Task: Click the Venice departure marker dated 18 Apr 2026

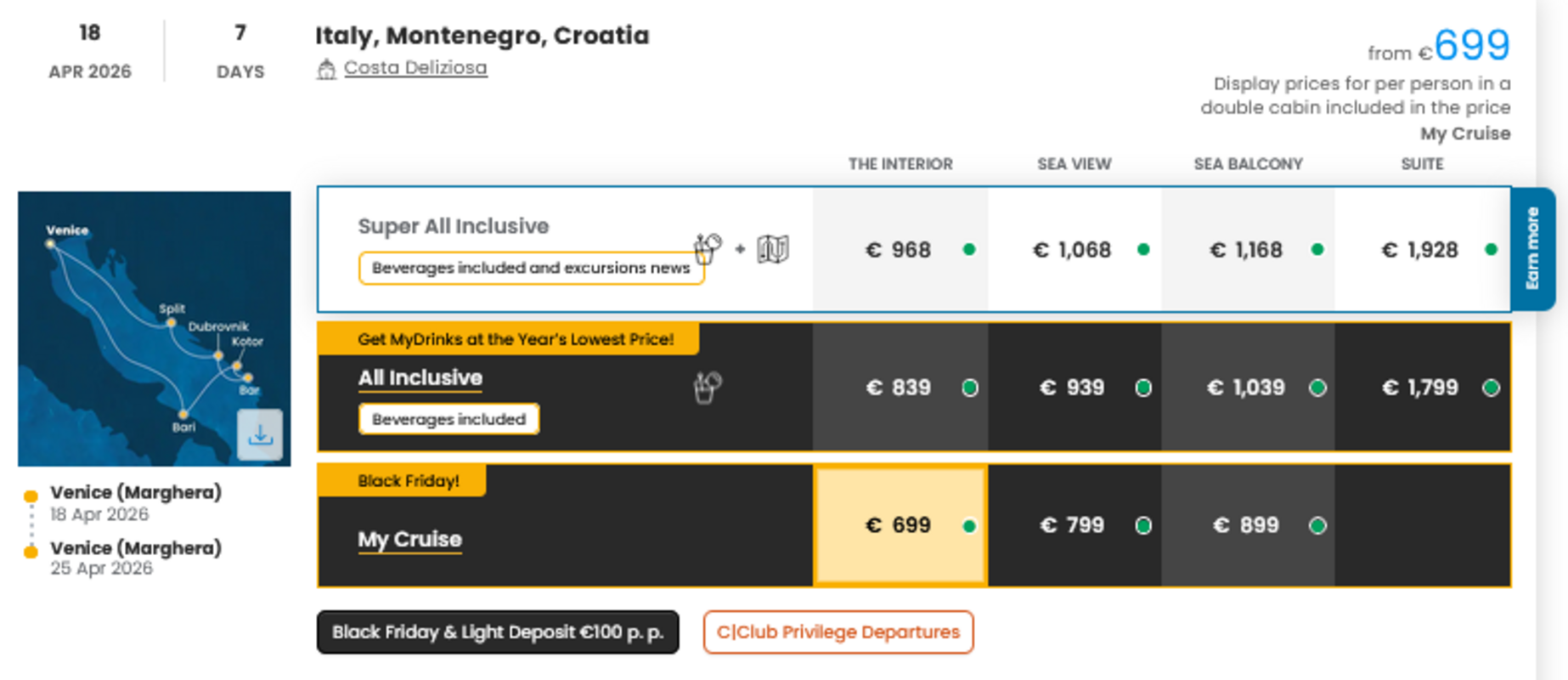Action: (31, 496)
